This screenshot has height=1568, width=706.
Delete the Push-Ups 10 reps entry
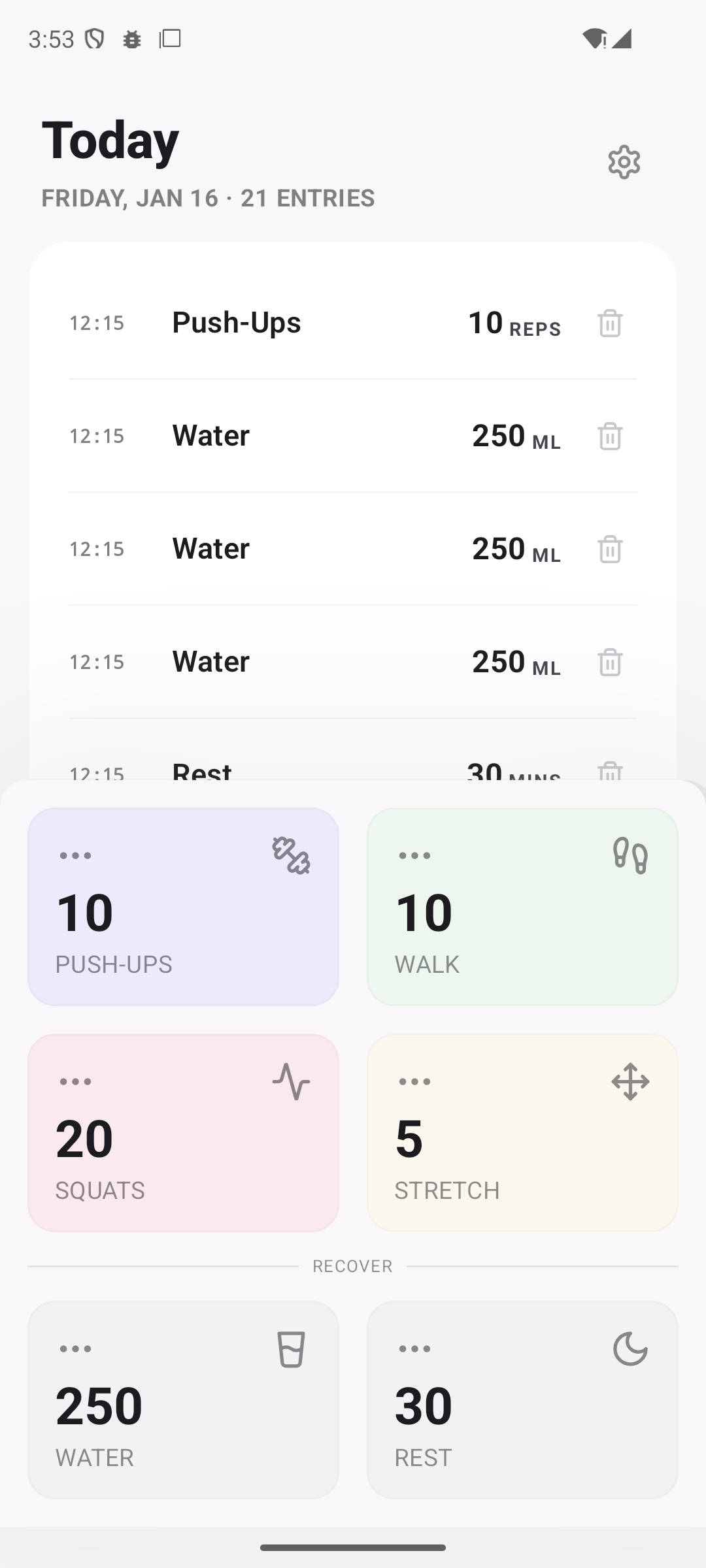(610, 323)
